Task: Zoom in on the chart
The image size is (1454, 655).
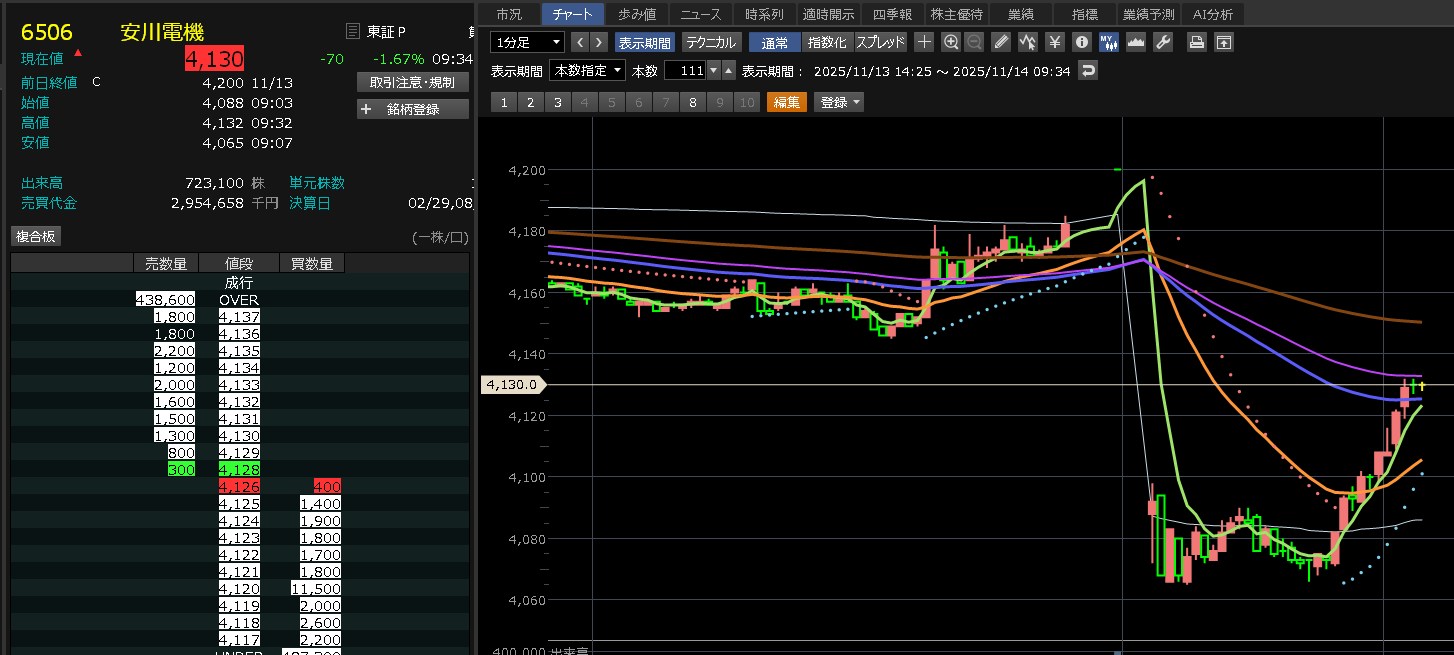Action: pyautogui.click(x=951, y=42)
